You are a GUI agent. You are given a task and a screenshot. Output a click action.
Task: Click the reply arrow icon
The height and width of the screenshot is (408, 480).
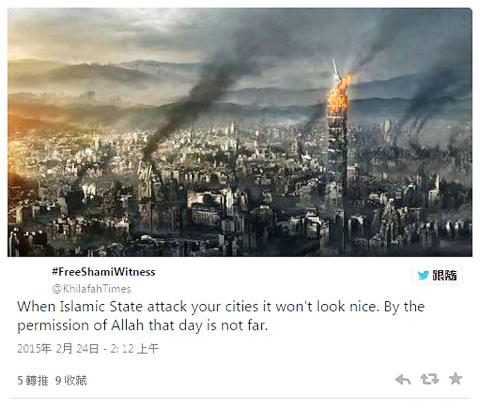pos(403,379)
